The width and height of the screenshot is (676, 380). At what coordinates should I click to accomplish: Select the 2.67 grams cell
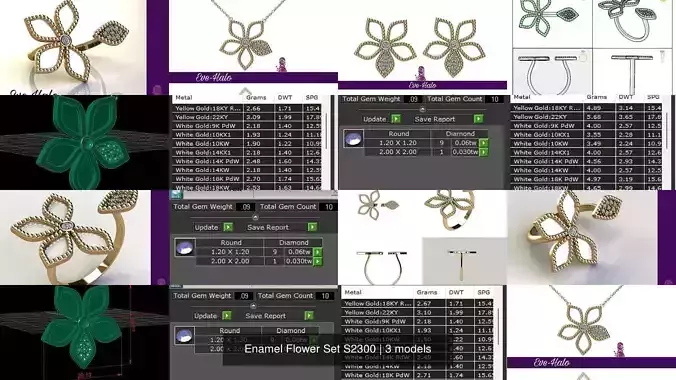point(430,303)
